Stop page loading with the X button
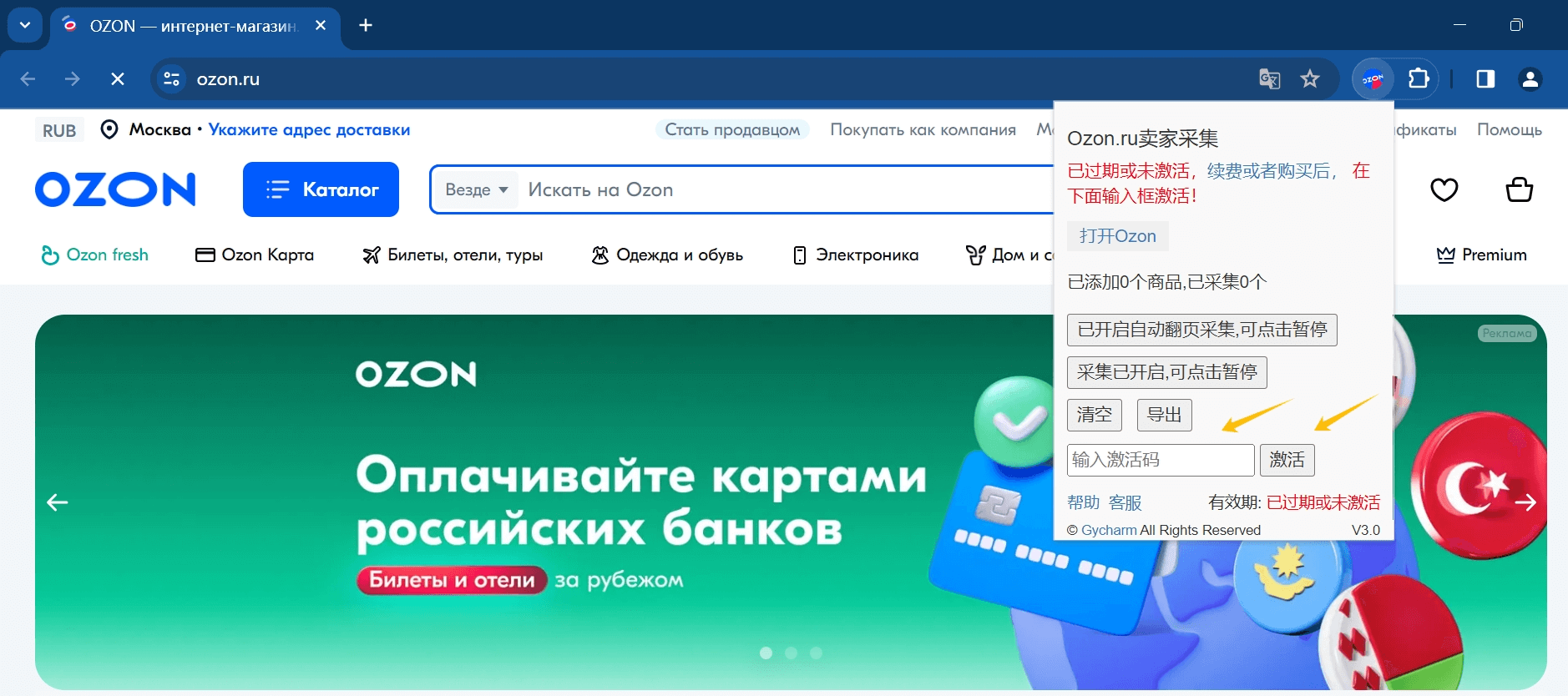1568x696 pixels. point(118,79)
